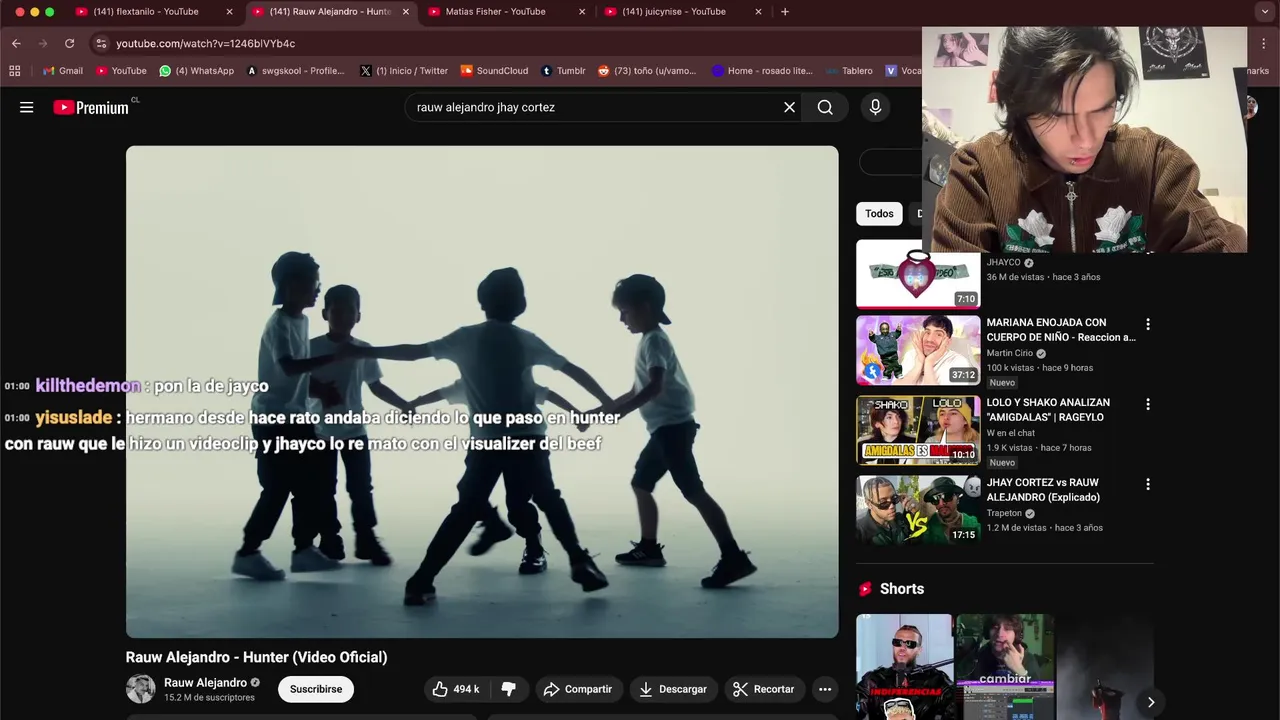Open Rauw Alejandro channel avatar
Viewport: 1280px width, 720px height.
click(x=141, y=689)
